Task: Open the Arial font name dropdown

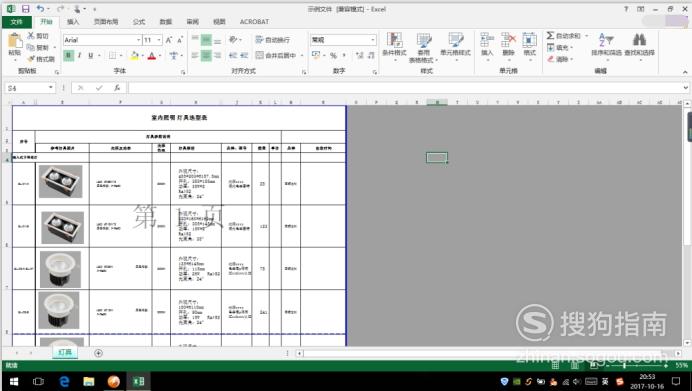Action: pyautogui.click(x=138, y=40)
